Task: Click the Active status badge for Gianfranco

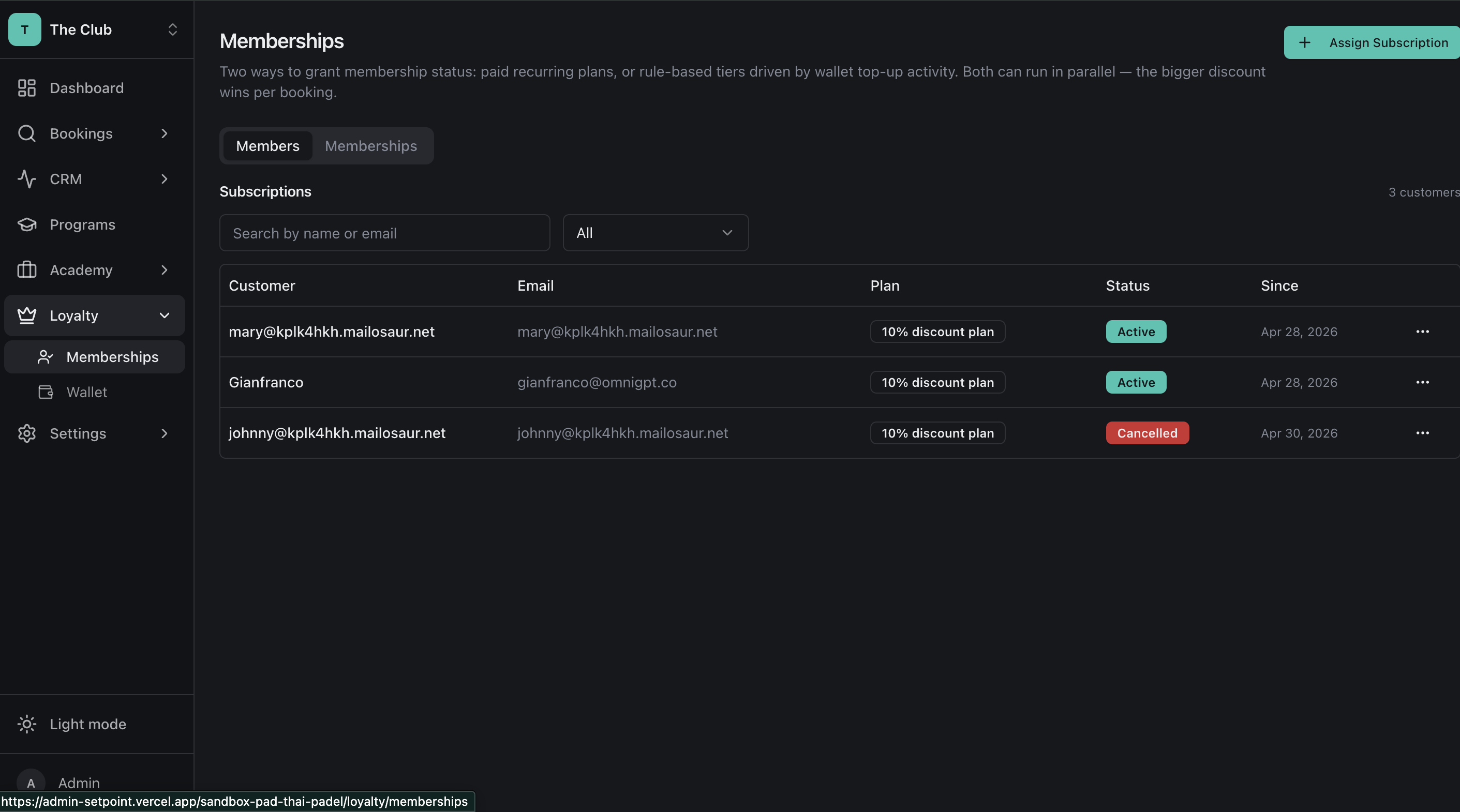Action: [x=1136, y=382]
